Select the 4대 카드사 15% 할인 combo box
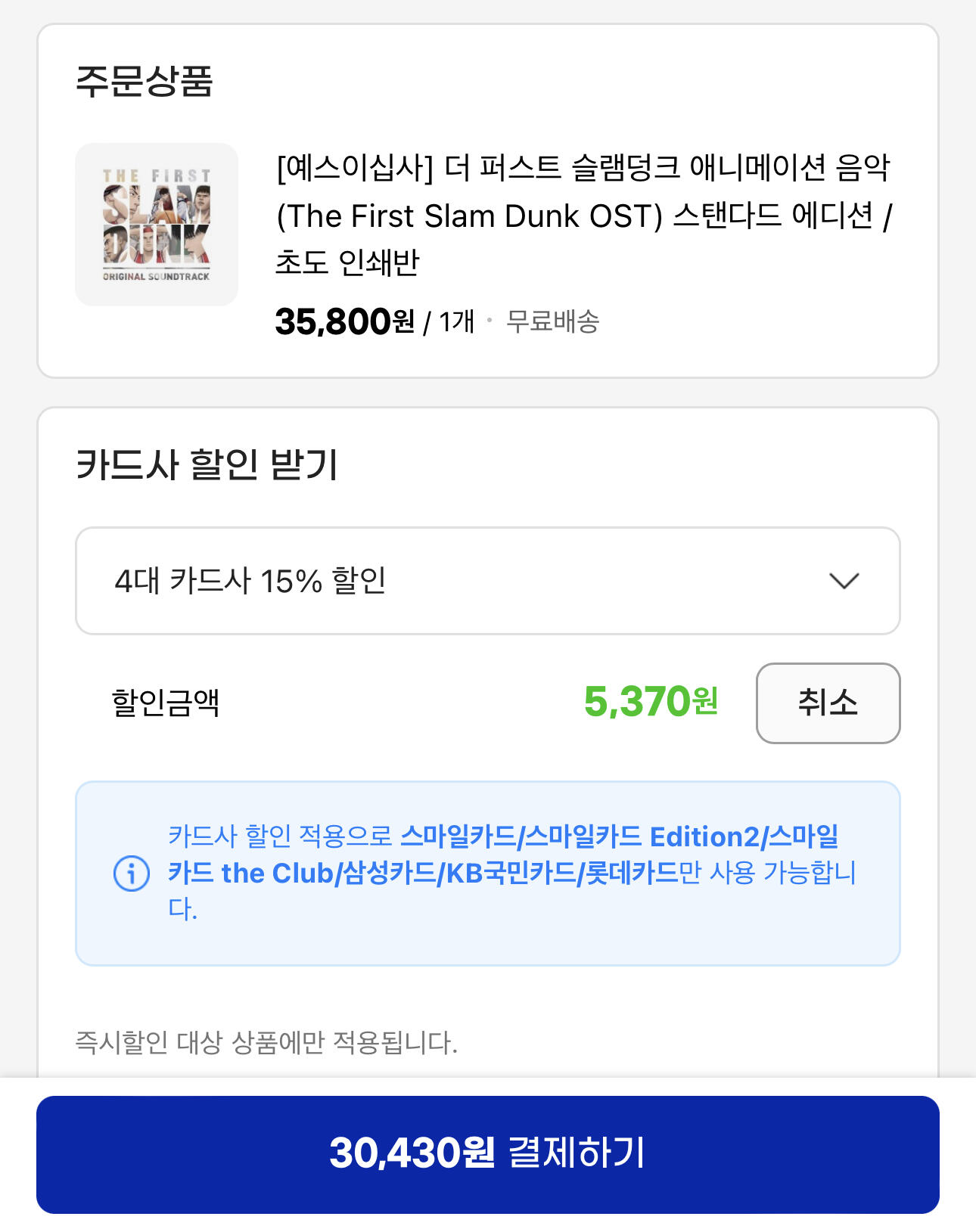The height and width of the screenshot is (1232, 976). coord(454,581)
